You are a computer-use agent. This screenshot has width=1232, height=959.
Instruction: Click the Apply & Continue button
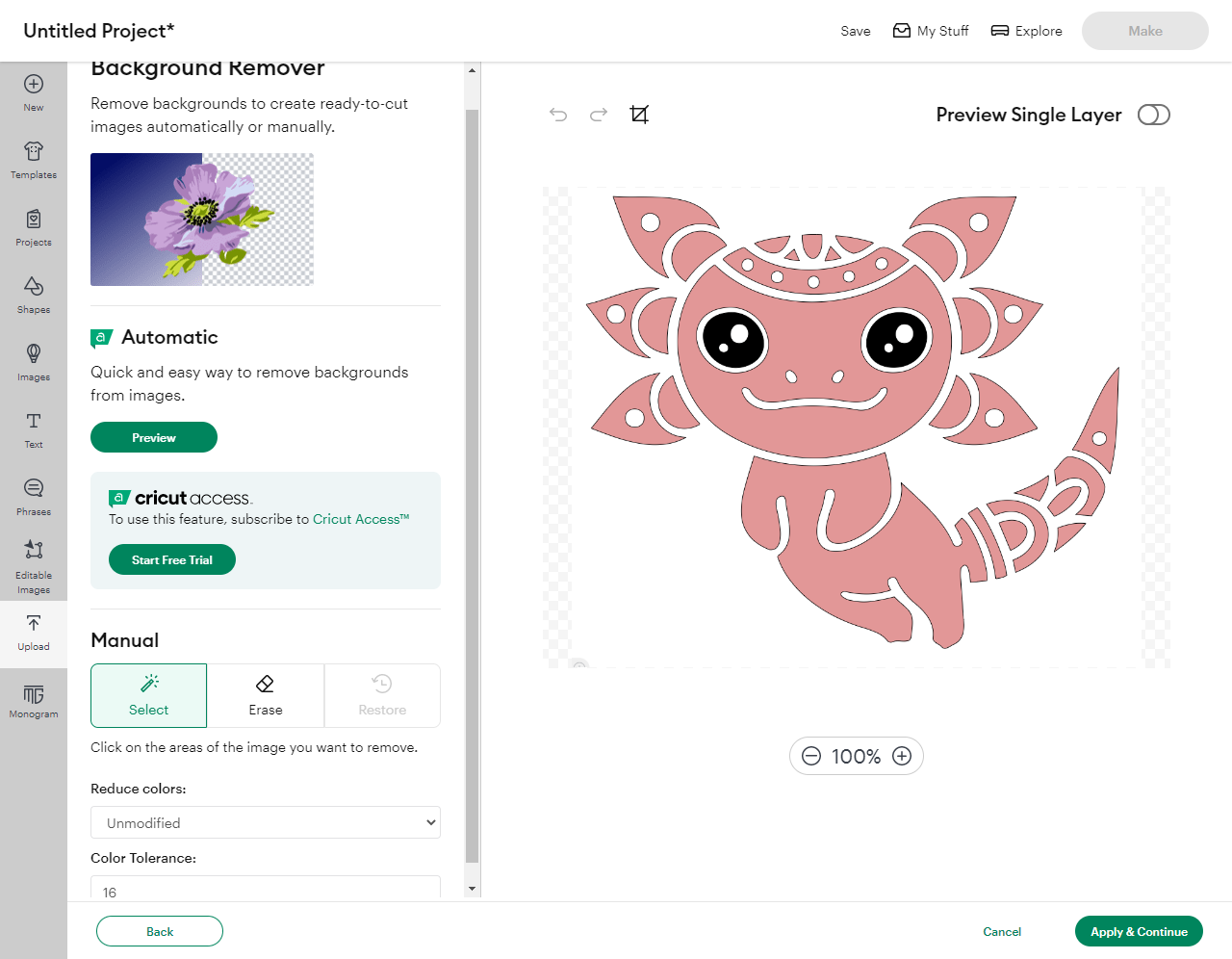1139,931
